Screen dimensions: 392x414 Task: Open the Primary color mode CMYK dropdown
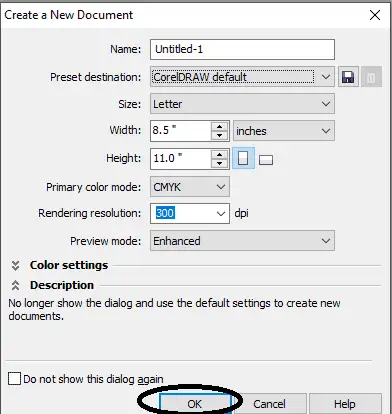[190, 187]
